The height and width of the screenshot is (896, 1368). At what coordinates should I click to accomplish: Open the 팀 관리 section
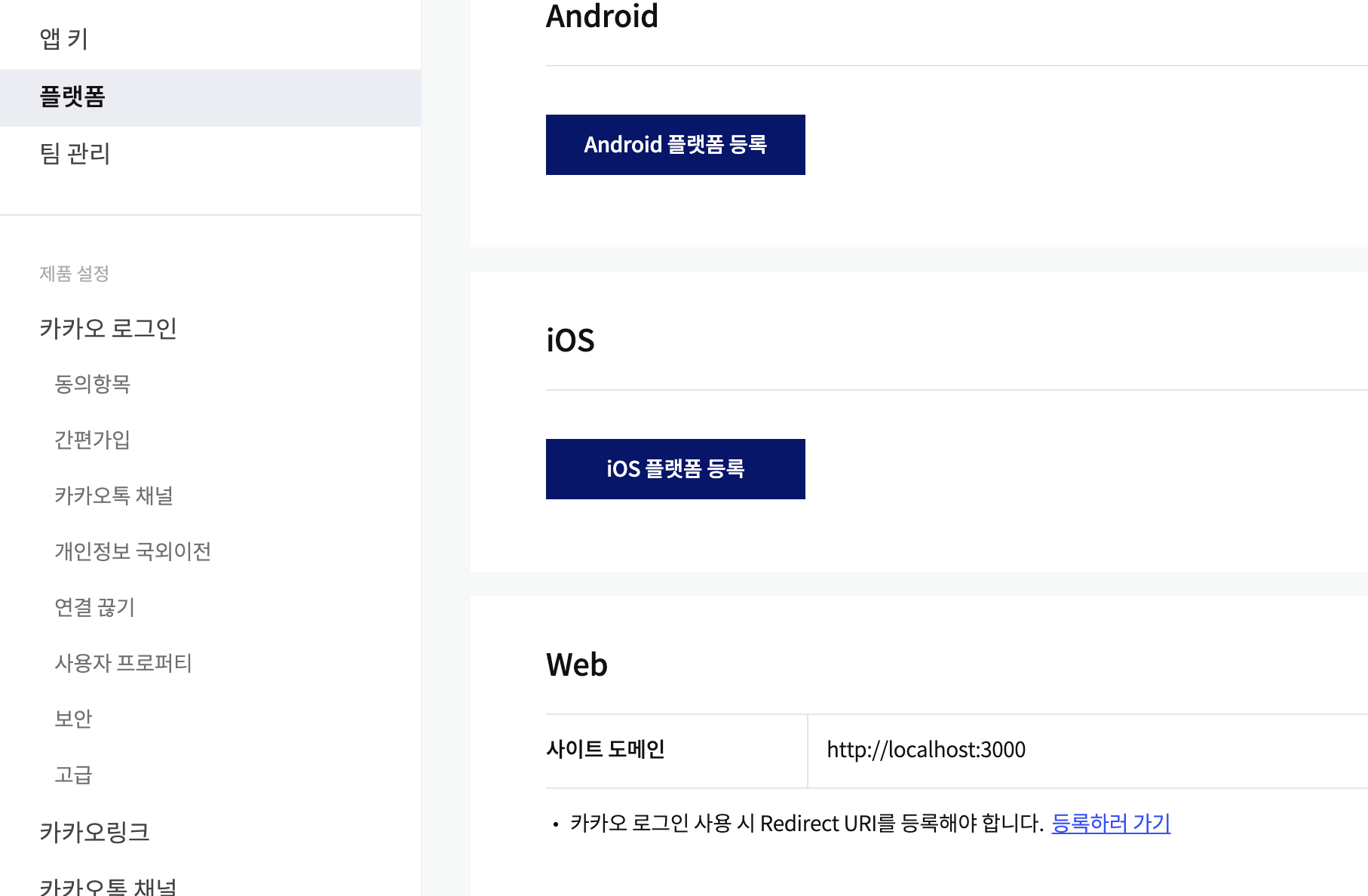75,154
